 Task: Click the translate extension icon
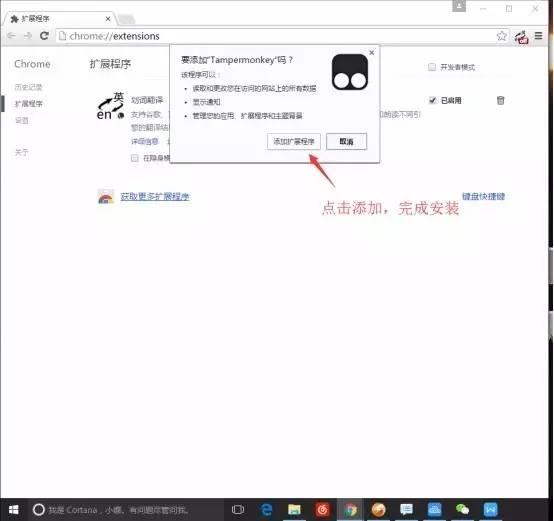(x=111, y=106)
